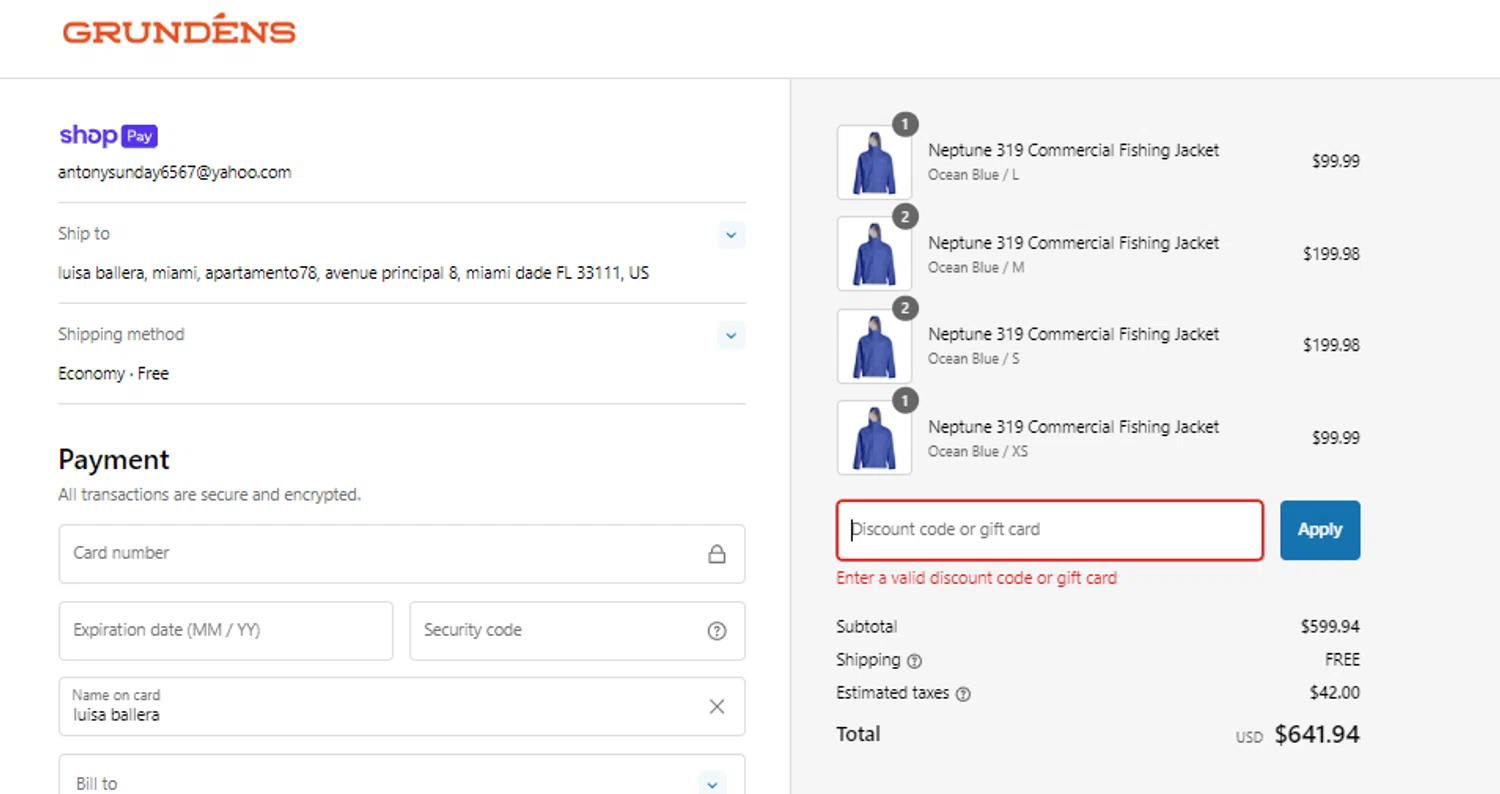The width and height of the screenshot is (1500, 794).
Task: Click the $199.98 price for size M
Action: [x=1331, y=254]
